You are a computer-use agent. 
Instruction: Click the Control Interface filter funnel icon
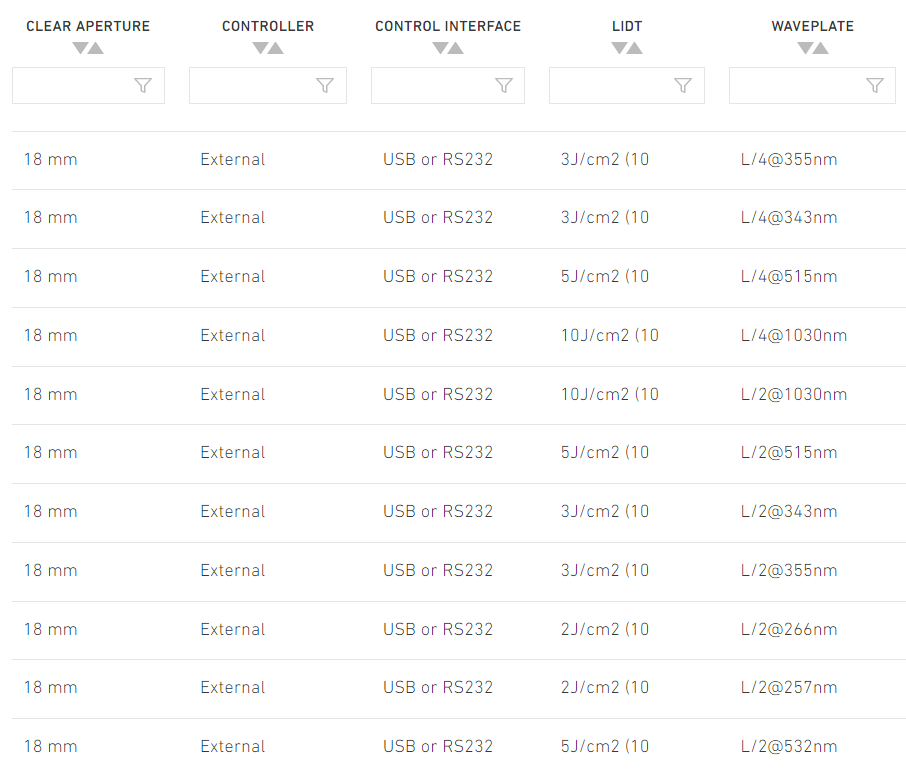pos(504,86)
